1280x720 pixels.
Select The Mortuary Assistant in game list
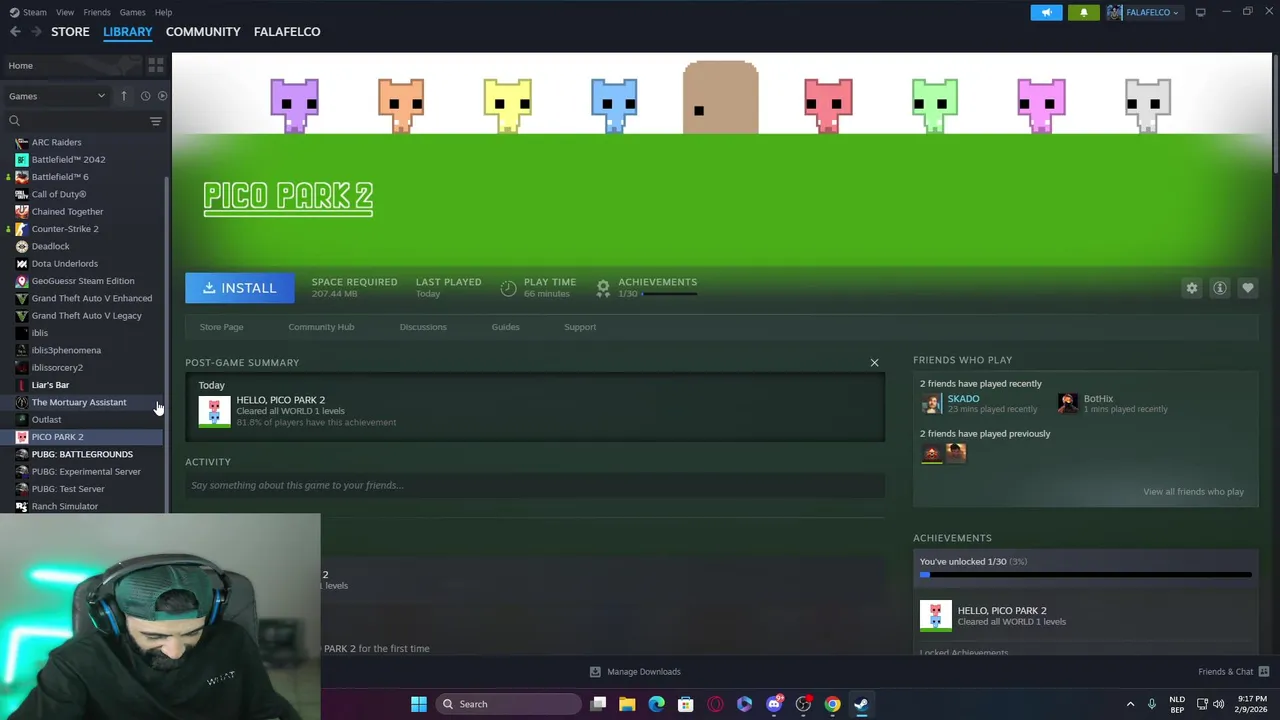coord(84,402)
